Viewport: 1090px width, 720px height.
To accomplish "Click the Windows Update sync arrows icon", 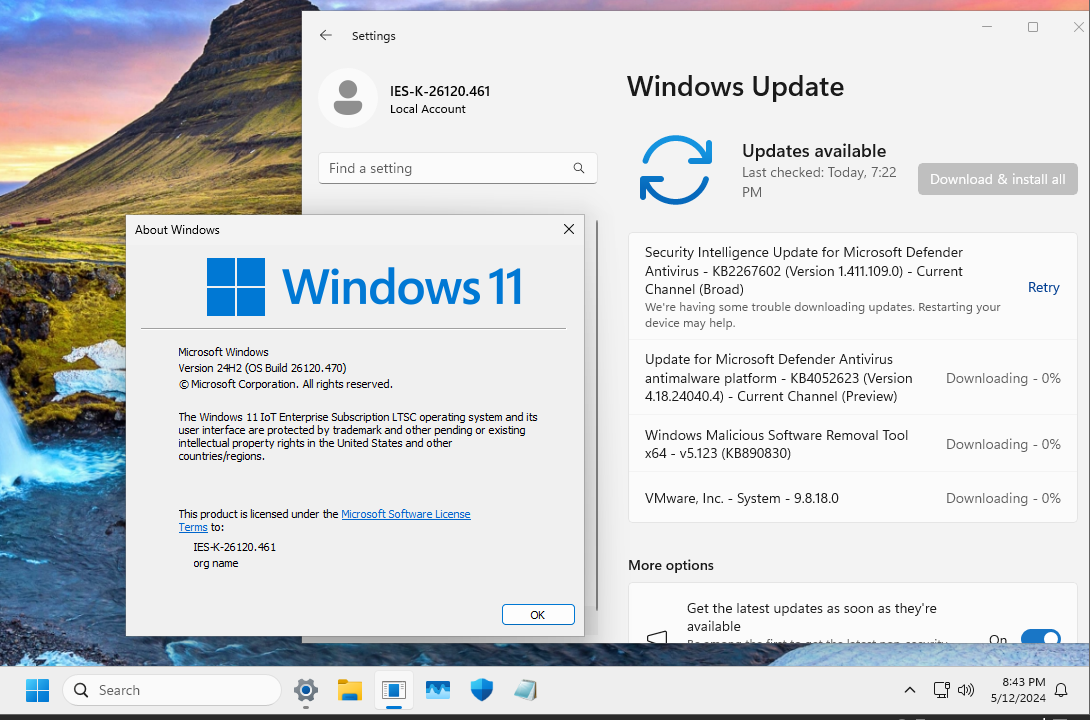I will [x=676, y=170].
